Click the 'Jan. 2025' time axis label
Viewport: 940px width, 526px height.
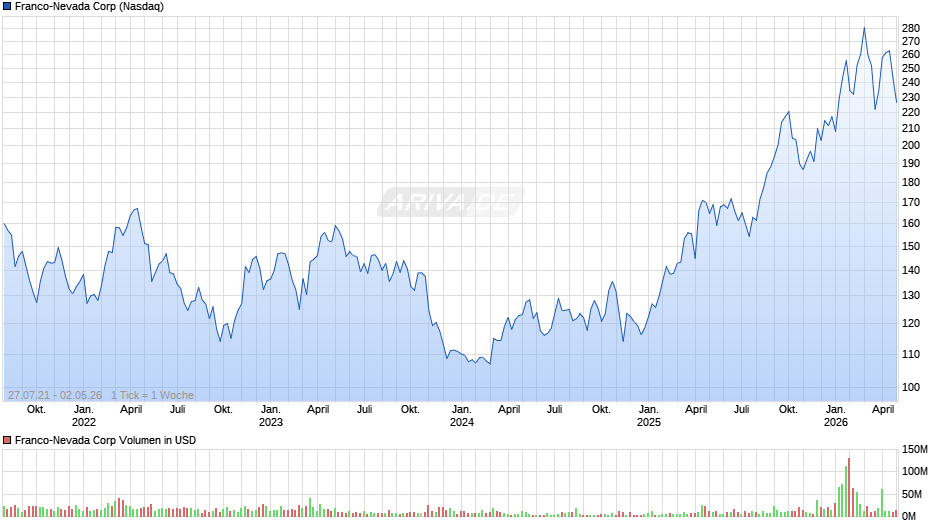649,416
